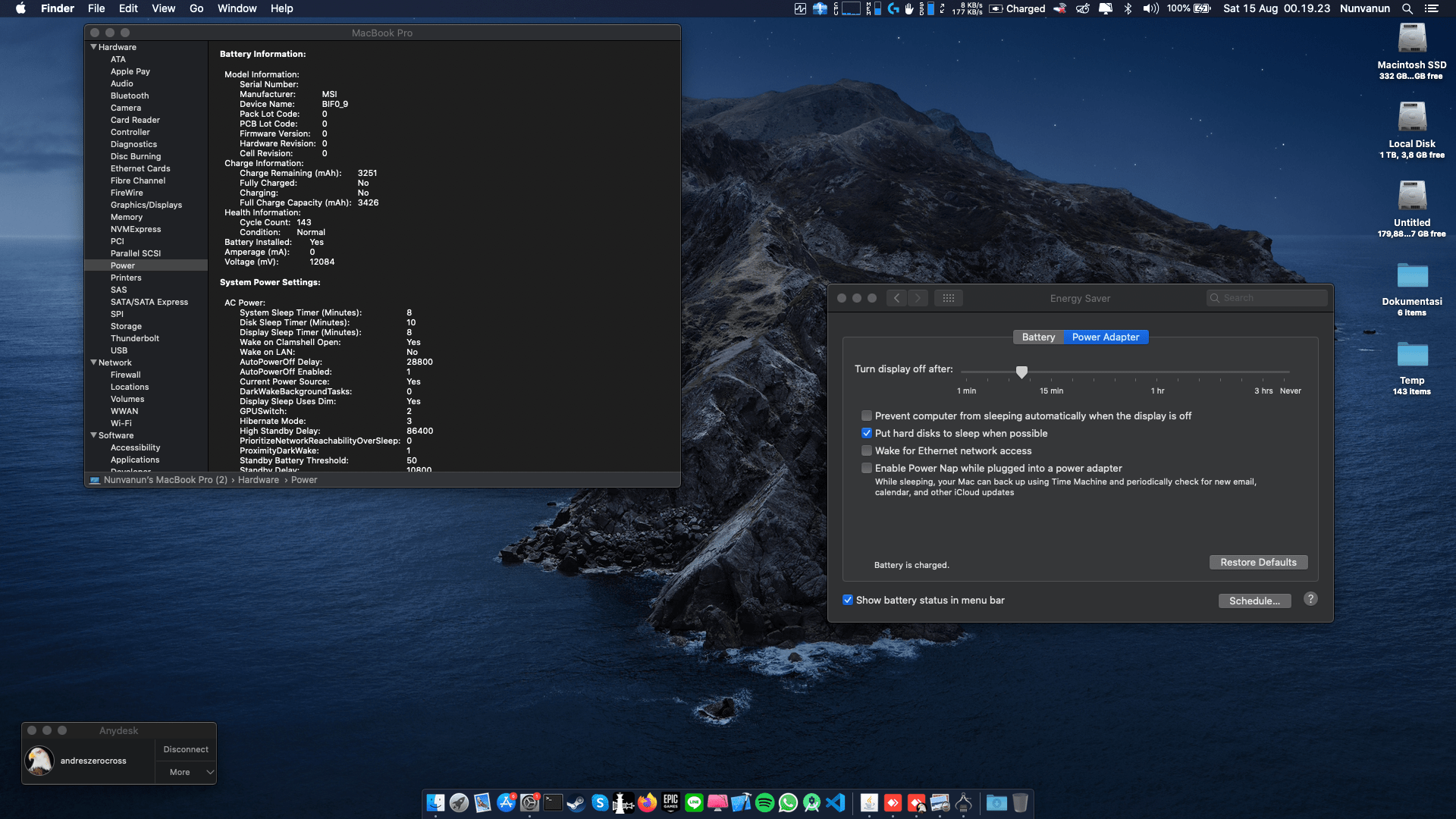Collapse the Network disclosure triangle
The width and height of the screenshot is (1456, 819).
(94, 362)
